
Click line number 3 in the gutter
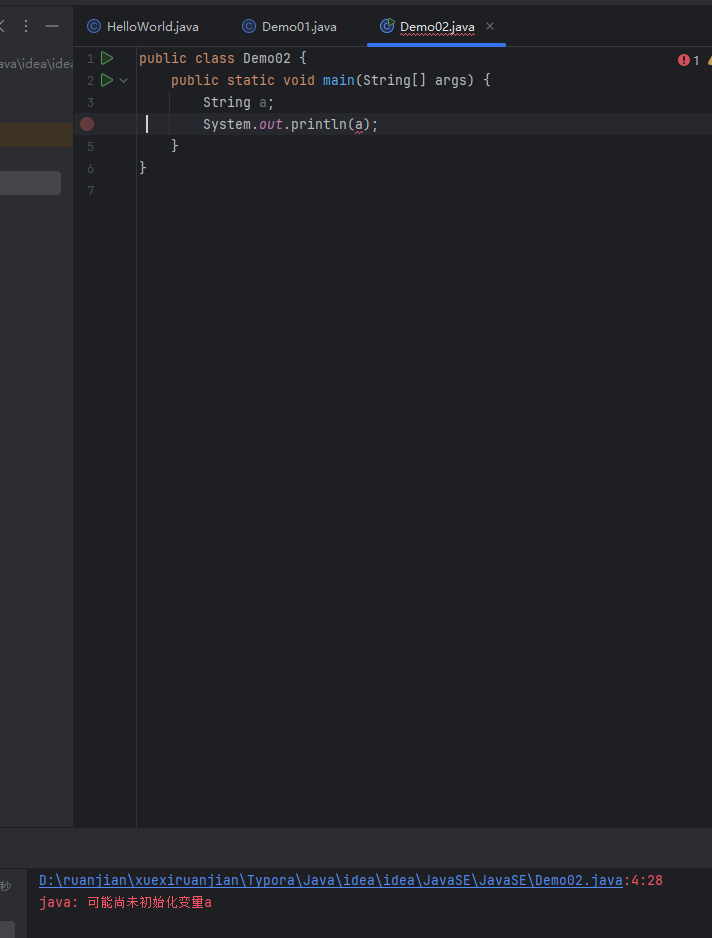pyautogui.click(x=90, y=102)
